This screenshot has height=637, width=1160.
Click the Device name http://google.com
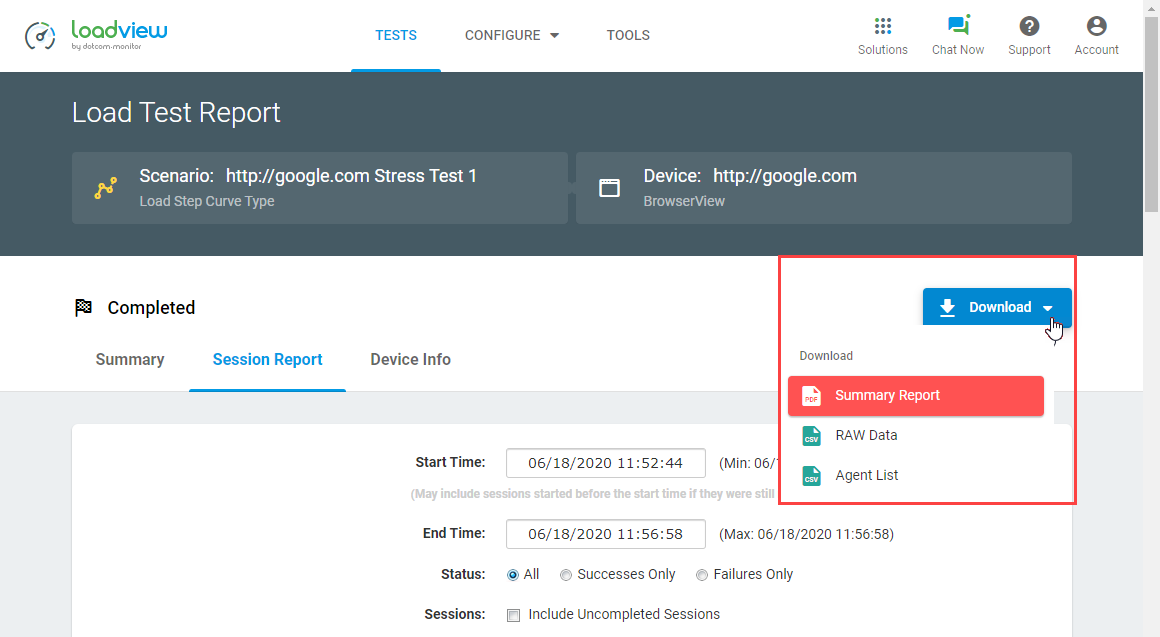coord(785,176)
